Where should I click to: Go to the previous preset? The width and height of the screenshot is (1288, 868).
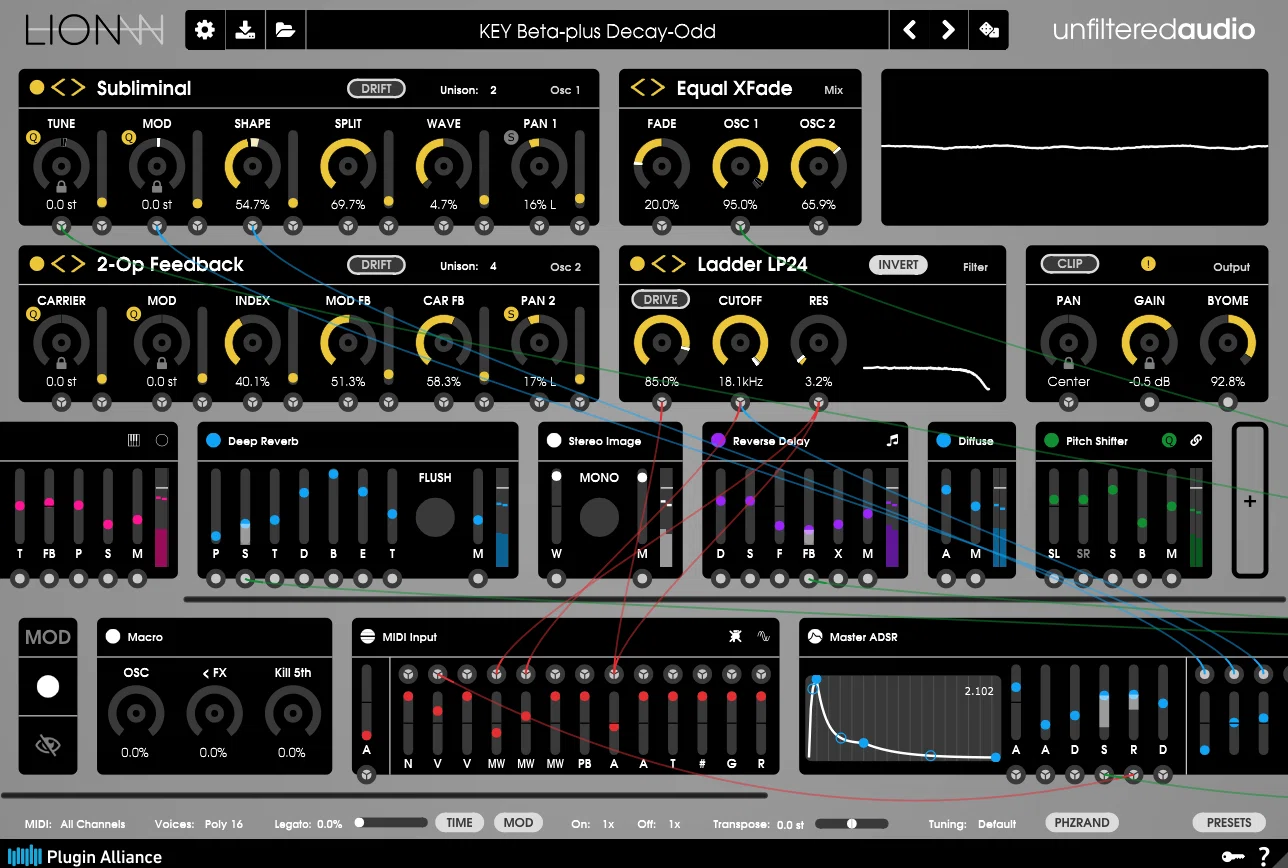[x=910, y=30]
